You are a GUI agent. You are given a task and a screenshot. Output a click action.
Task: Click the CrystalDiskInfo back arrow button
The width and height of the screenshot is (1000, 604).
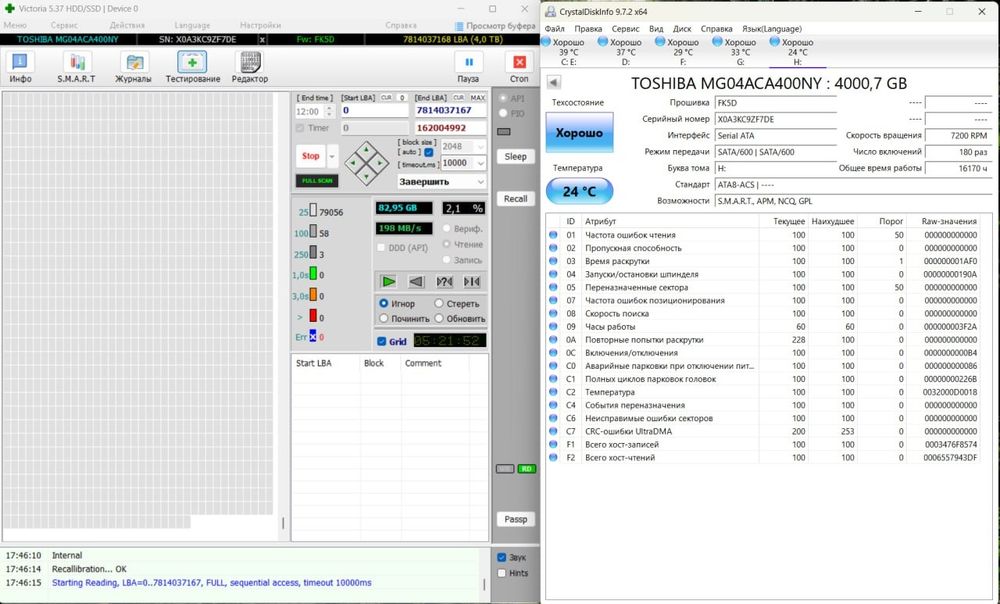click(x=554, y=82)
